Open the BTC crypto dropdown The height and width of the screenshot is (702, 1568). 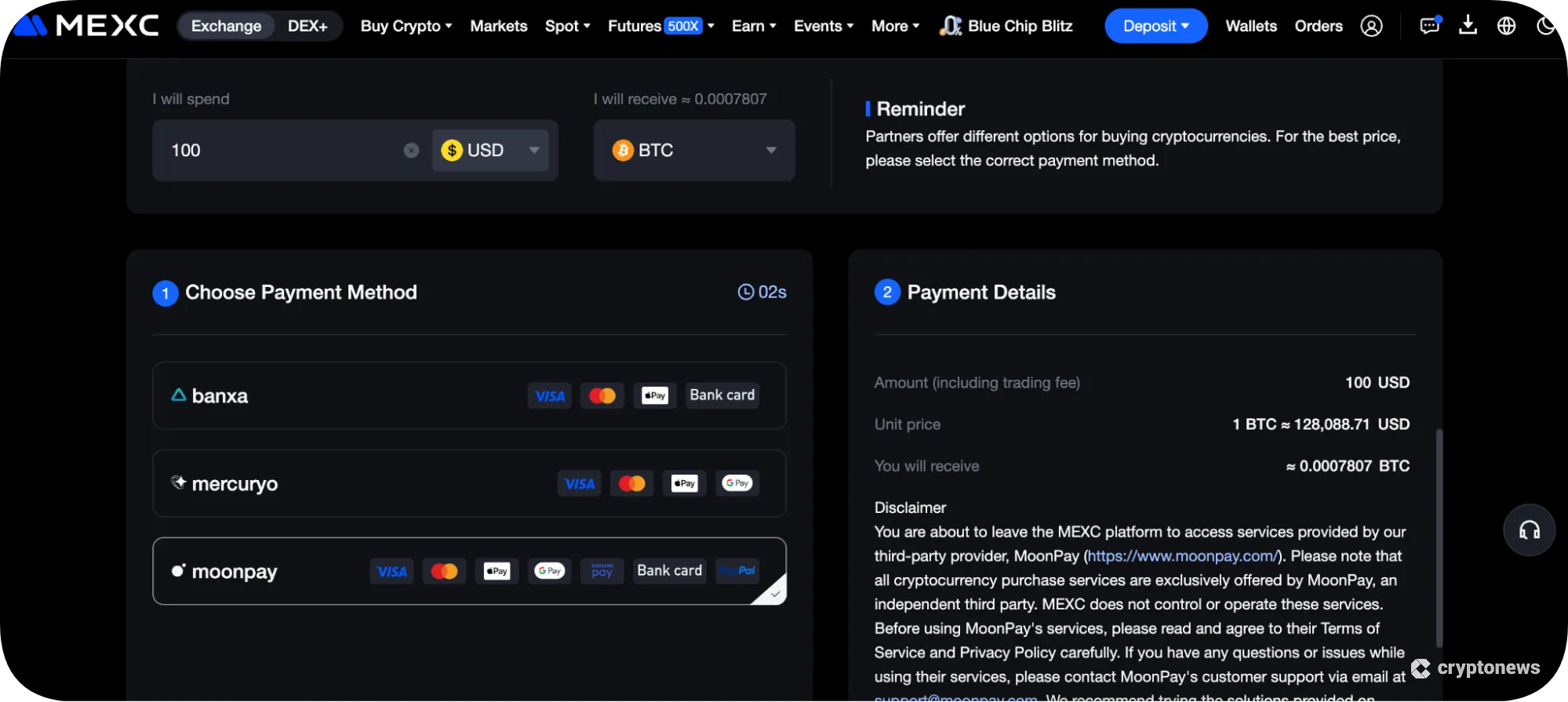point(694,151)
